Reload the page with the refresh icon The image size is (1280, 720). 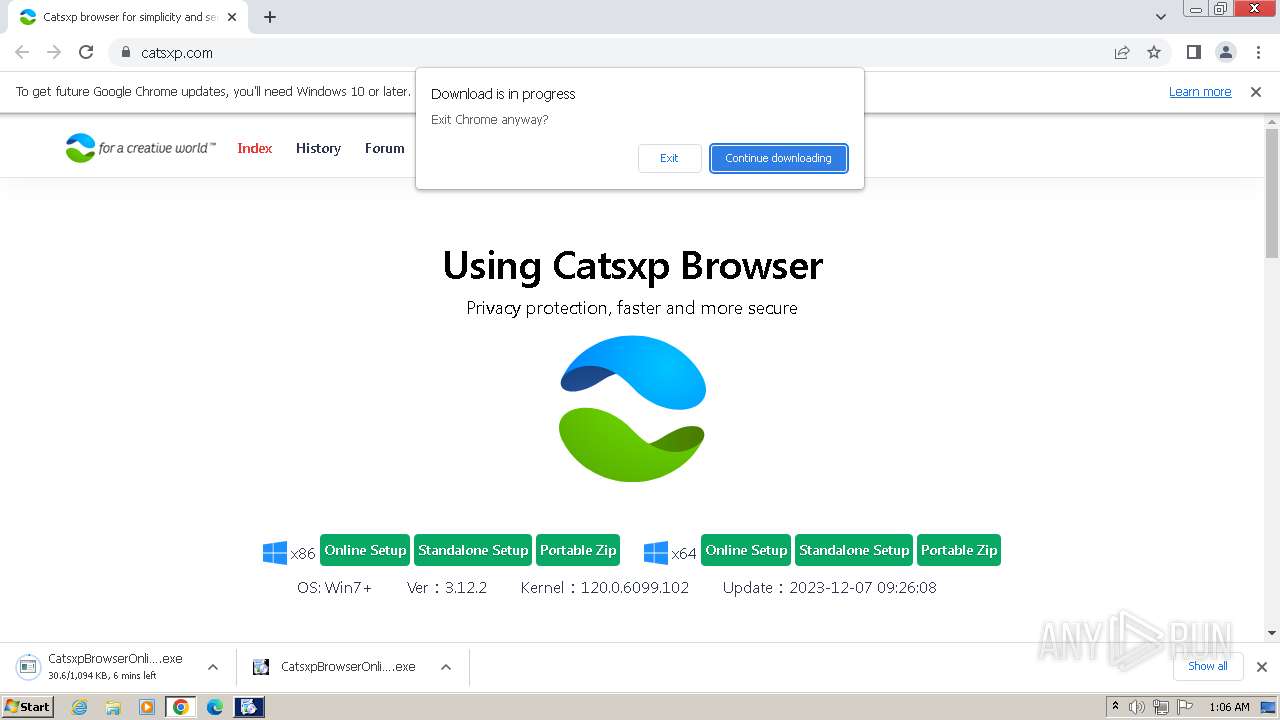pyautogui.click(x=86, y=52)
